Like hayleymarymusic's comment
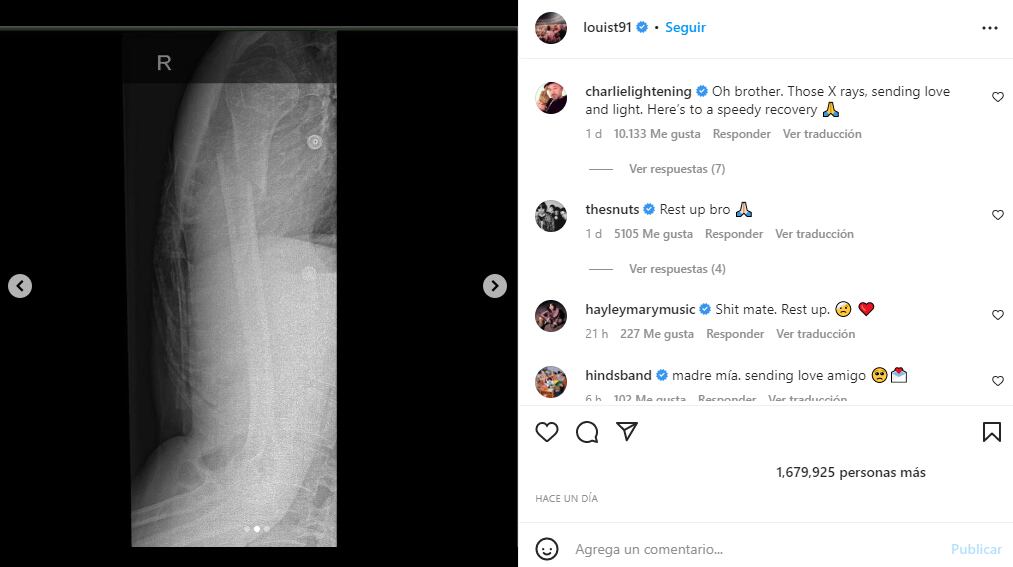1013x567 pixels. [997, 315]
